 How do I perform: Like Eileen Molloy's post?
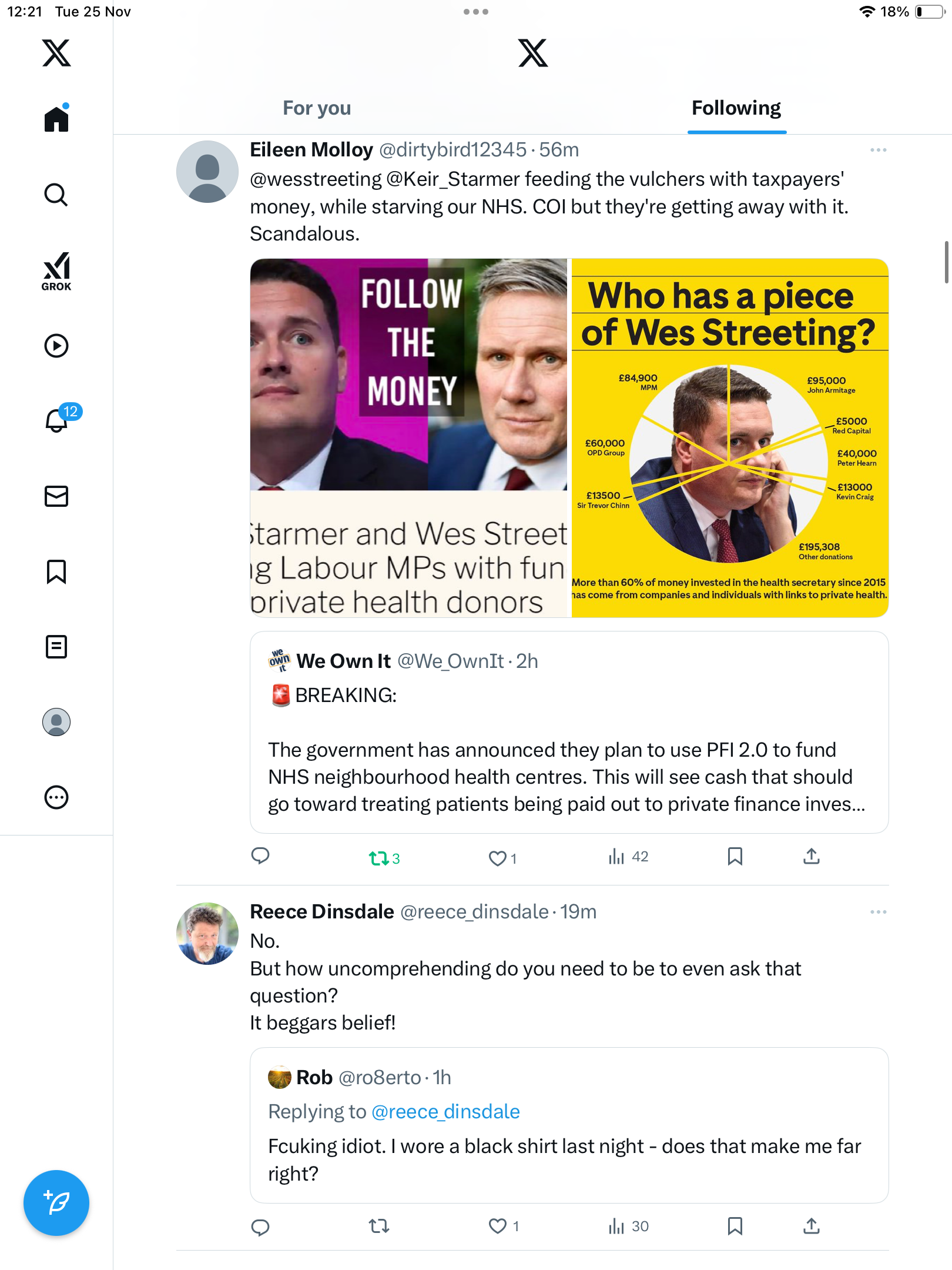[x=497, y=858]
